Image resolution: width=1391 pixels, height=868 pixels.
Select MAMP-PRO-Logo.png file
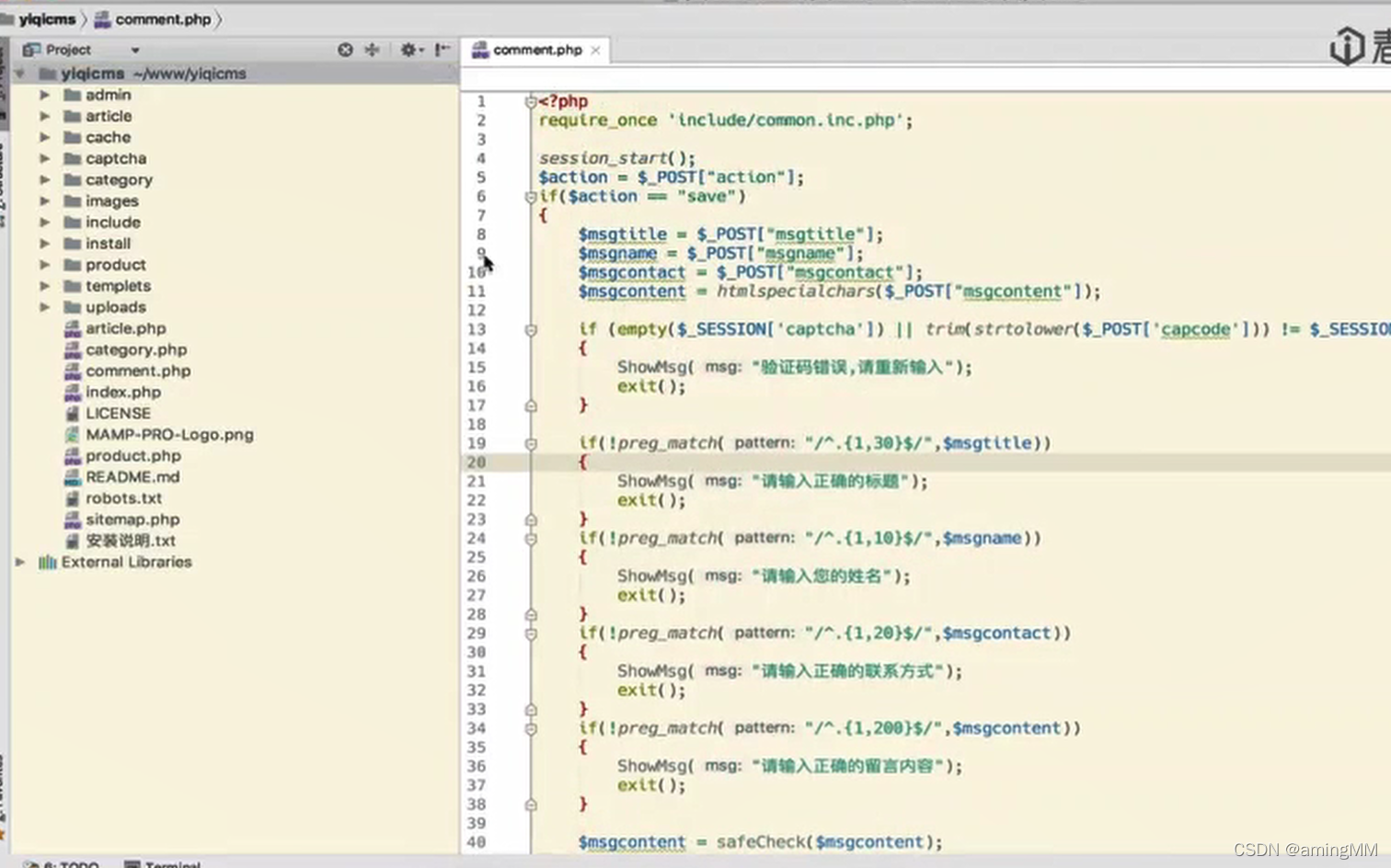pyautogui.click(x=169, y=434)
